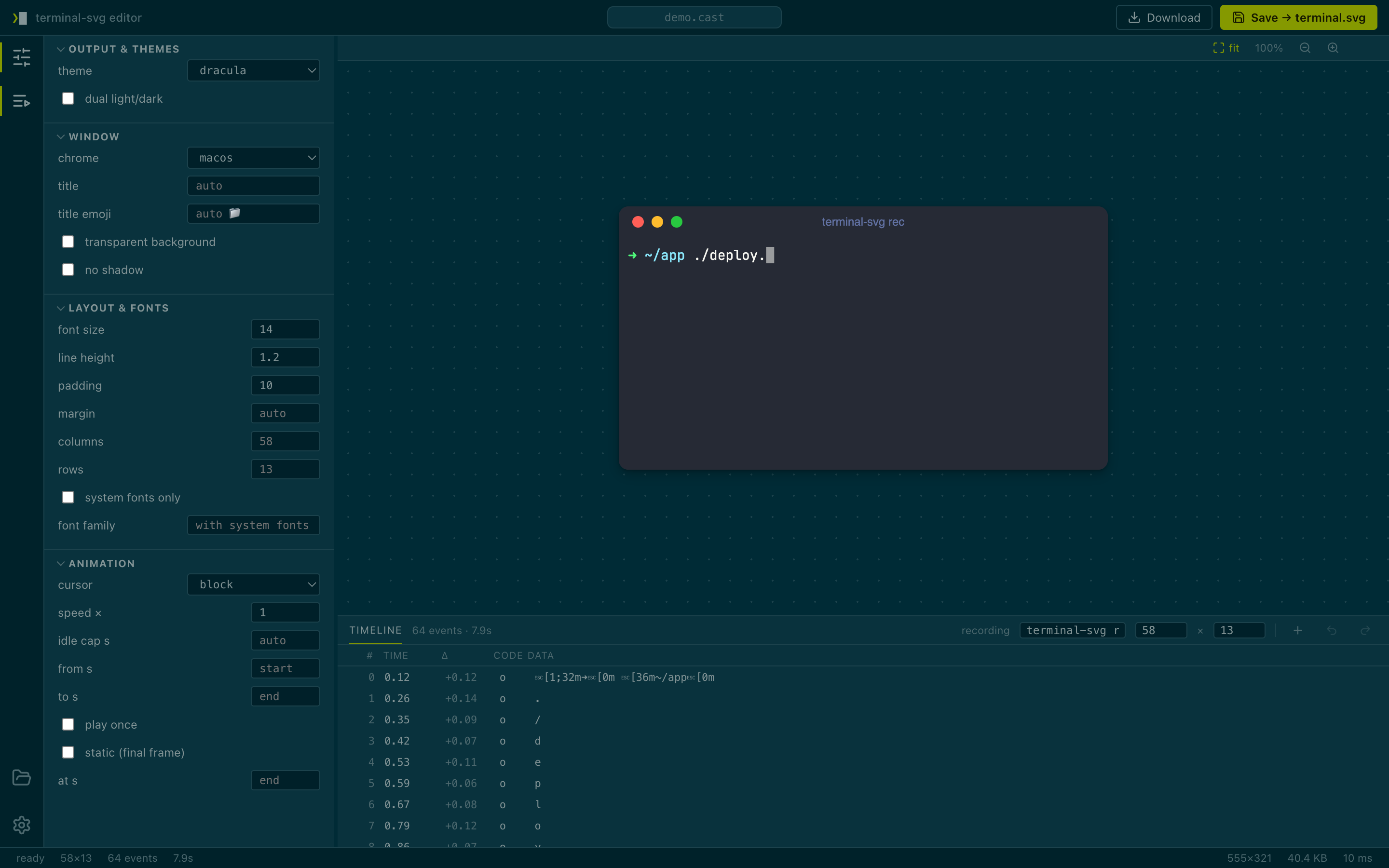Click the rows field in Layout
Viewport: 1389px width, 868px height.
pos(285,469)
